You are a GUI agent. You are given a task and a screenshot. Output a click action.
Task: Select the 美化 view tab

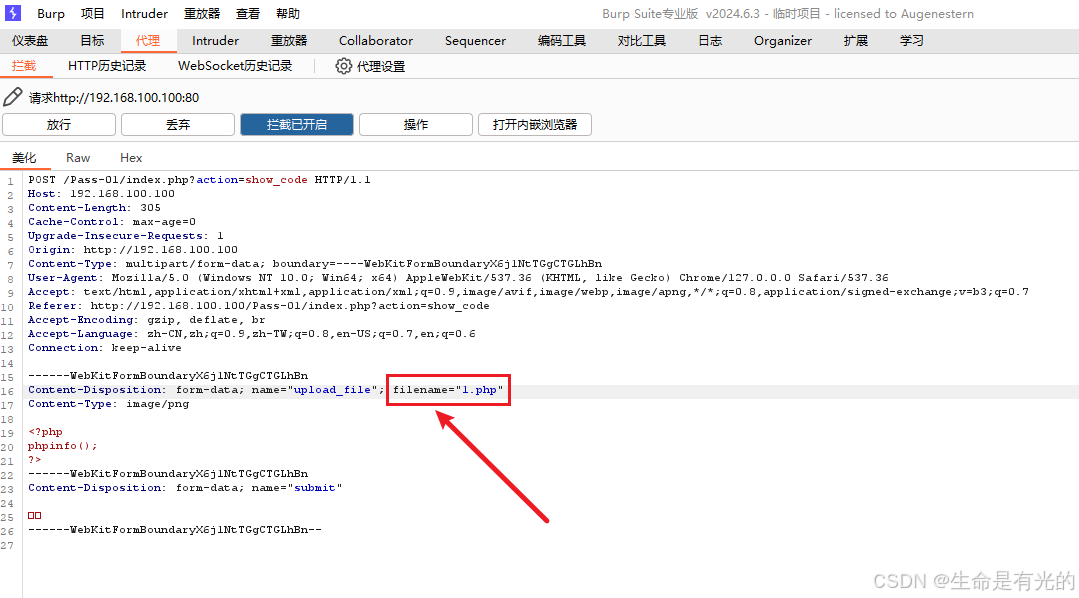[24, 158]
